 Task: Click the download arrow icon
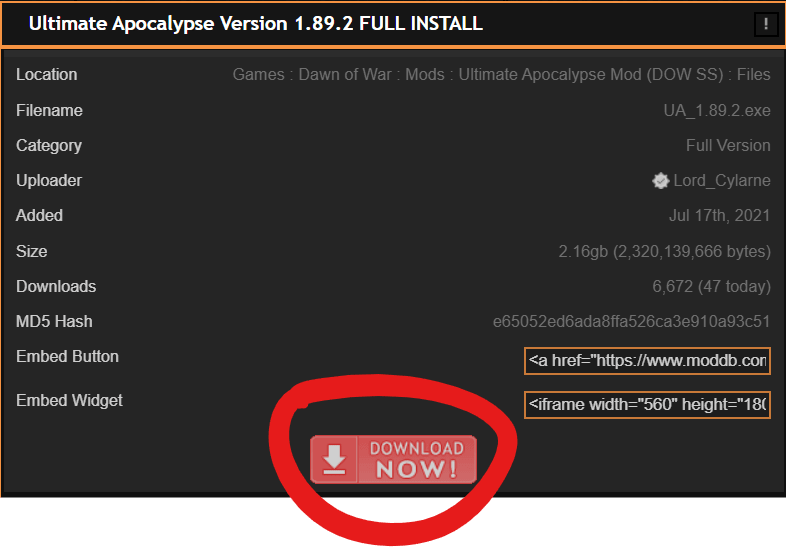pos(334,459)
